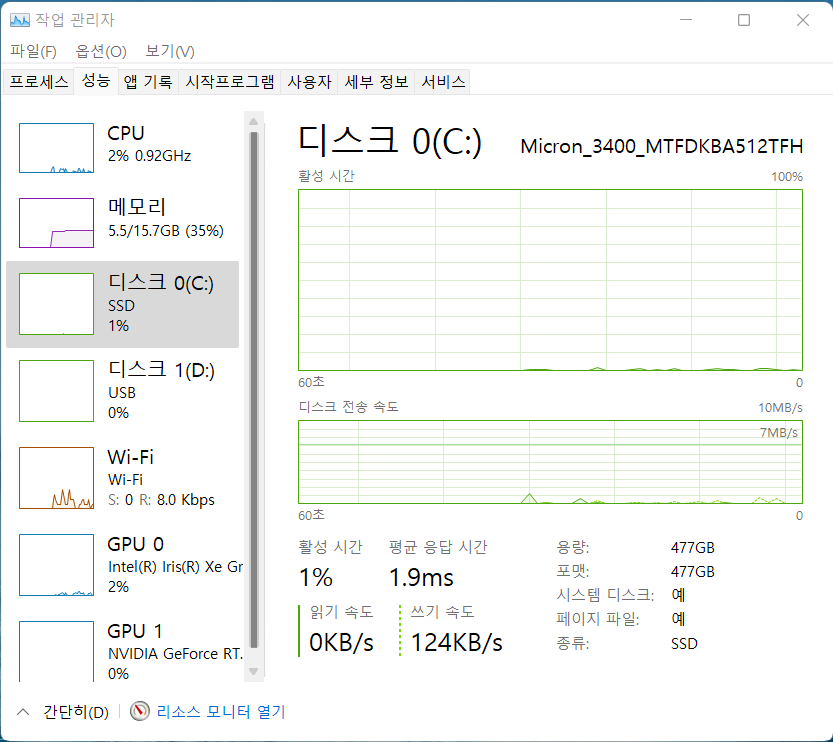Click the resource monitor icon

pyautogui.click(x=139, y=712)
